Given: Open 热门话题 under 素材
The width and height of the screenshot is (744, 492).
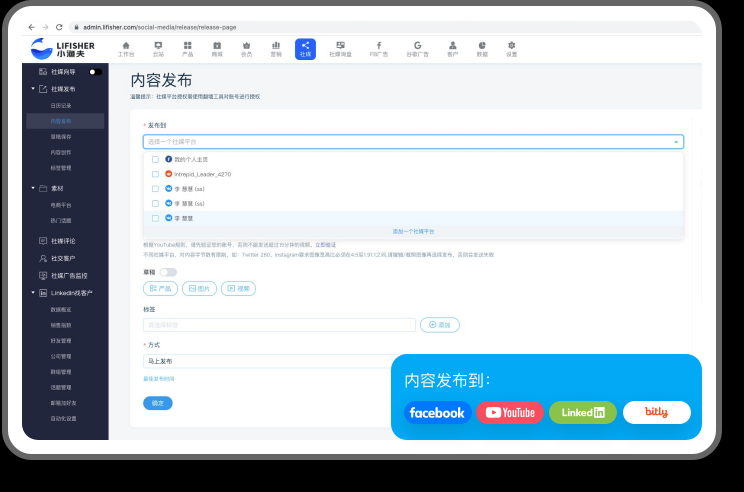Looking at the screenshot, I should [x=61, y=221].
